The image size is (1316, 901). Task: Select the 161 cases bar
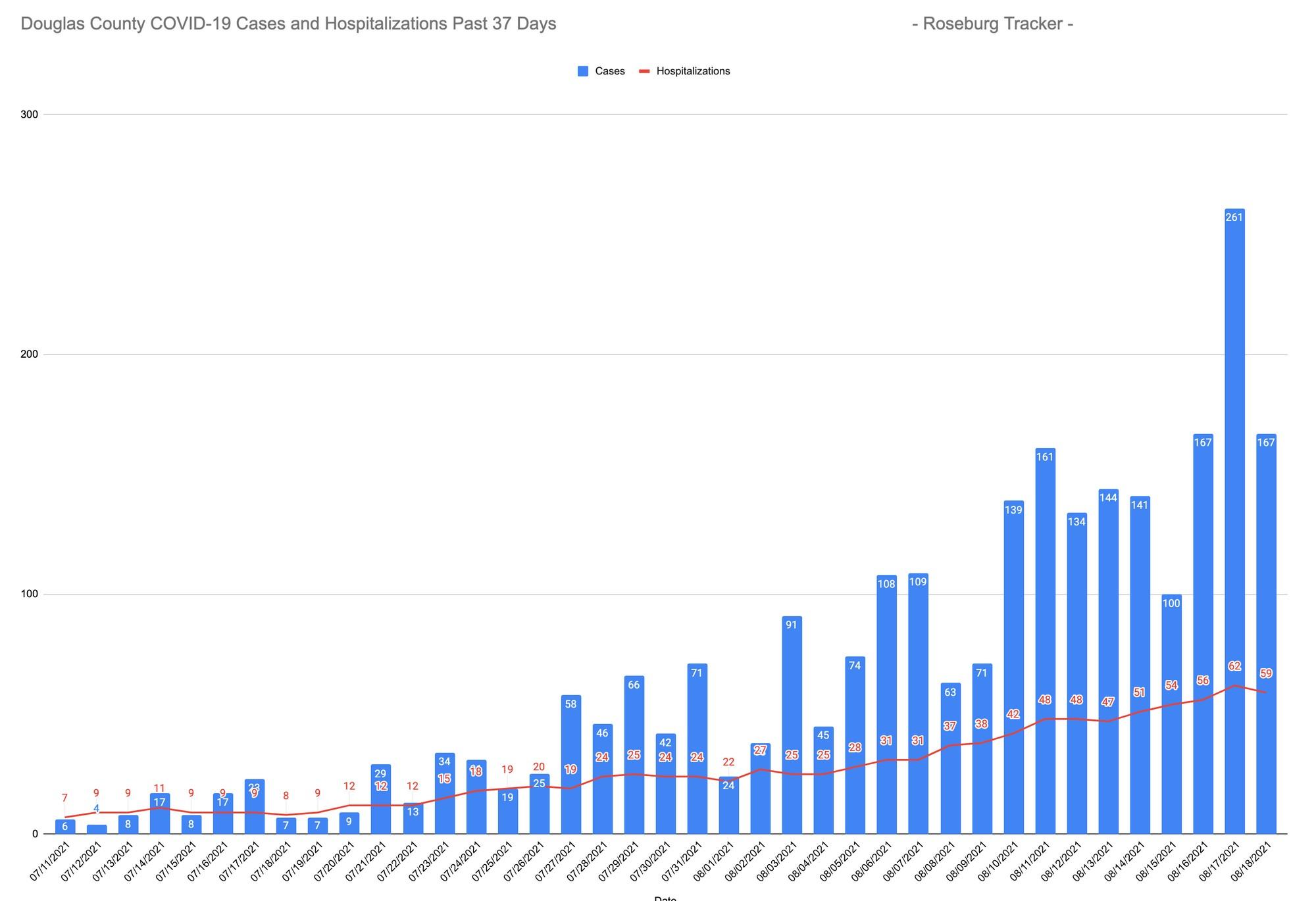click(1045, 592)
